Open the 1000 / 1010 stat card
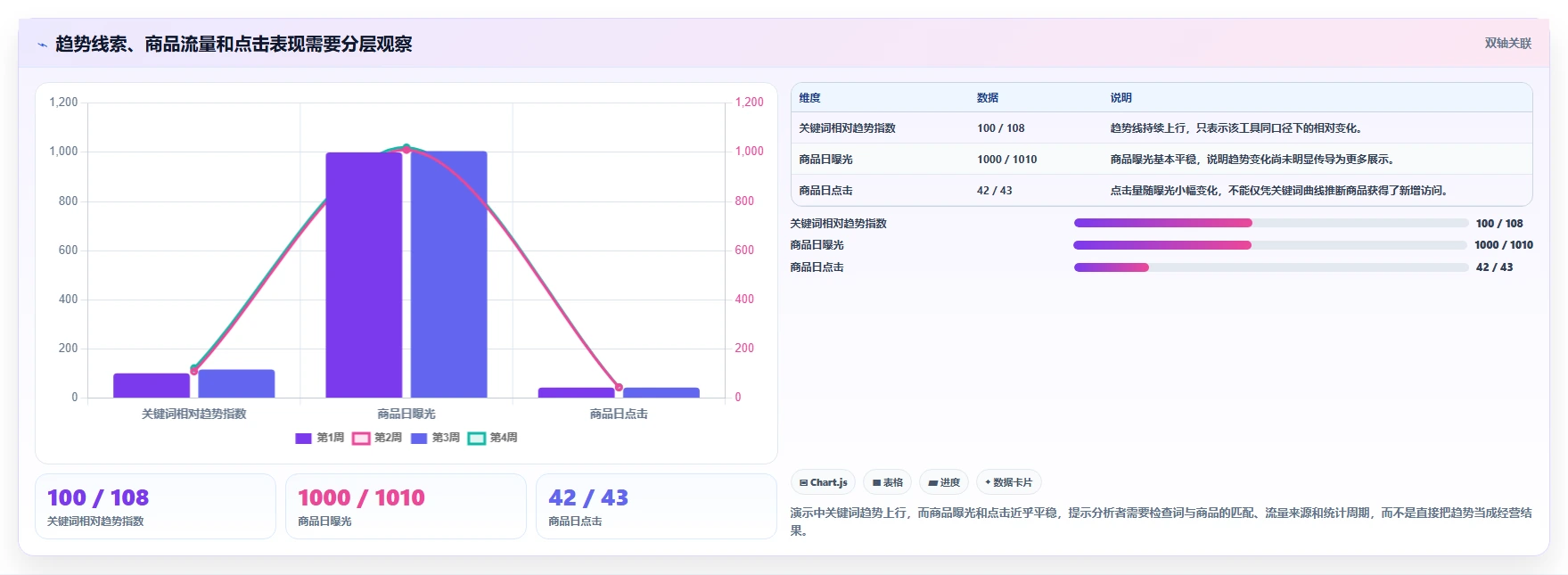The image size is (1568, 575). pyautogui.click(x=406, y=506)
